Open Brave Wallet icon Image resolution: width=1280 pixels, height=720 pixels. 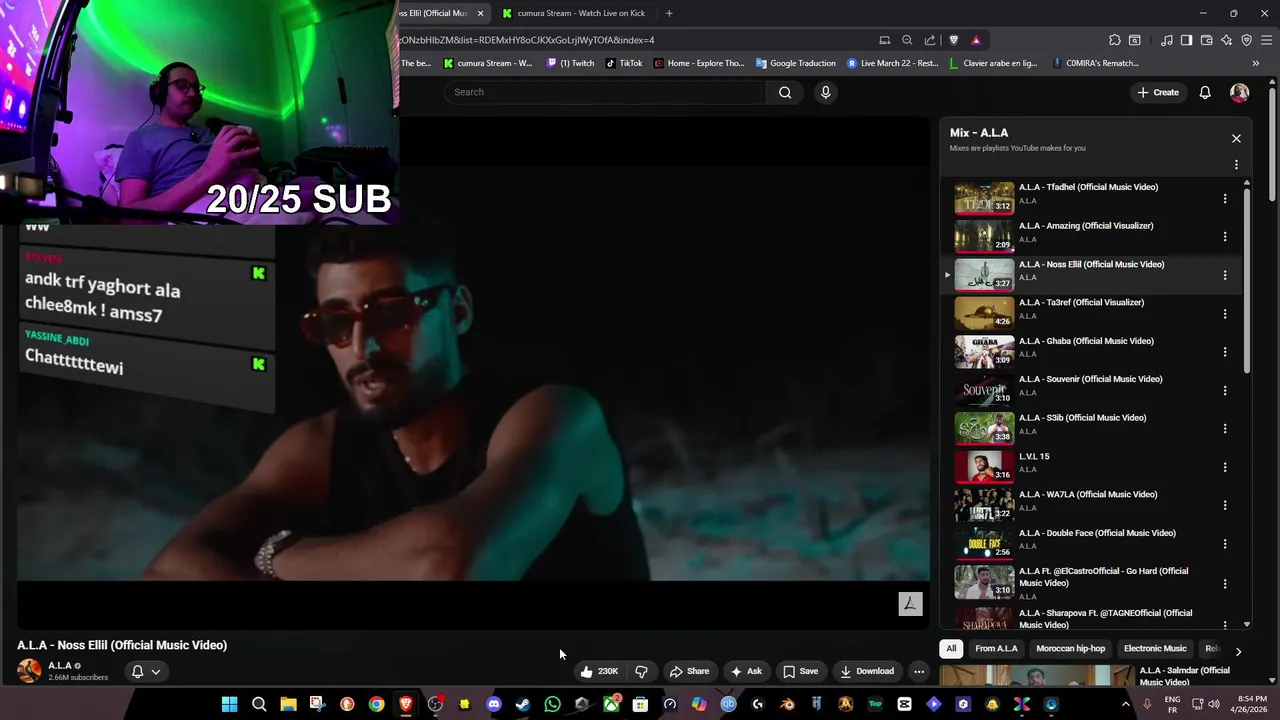[x=1207, y=40]
